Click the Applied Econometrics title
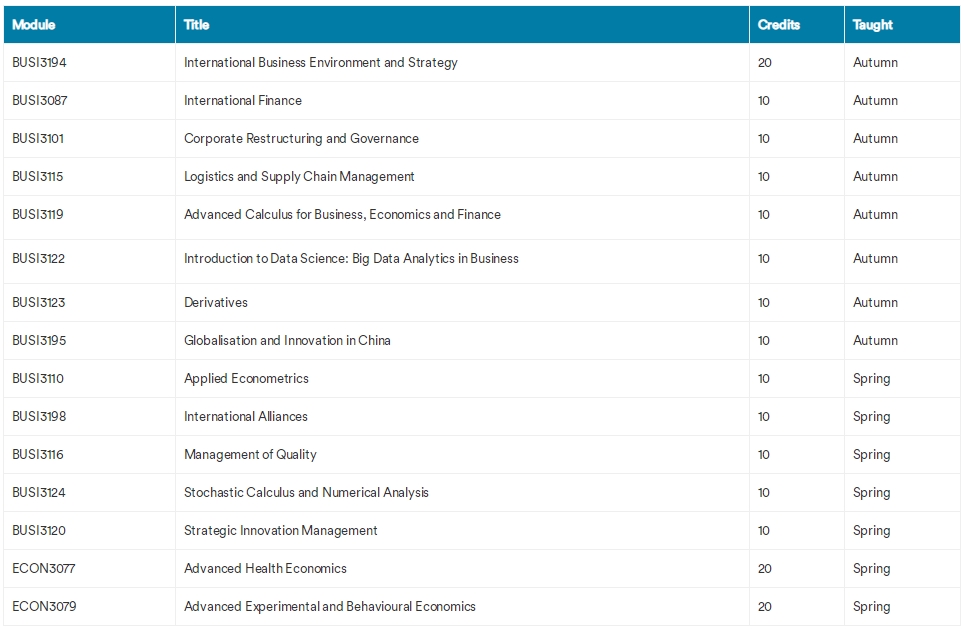 click(x=246, y=379)
